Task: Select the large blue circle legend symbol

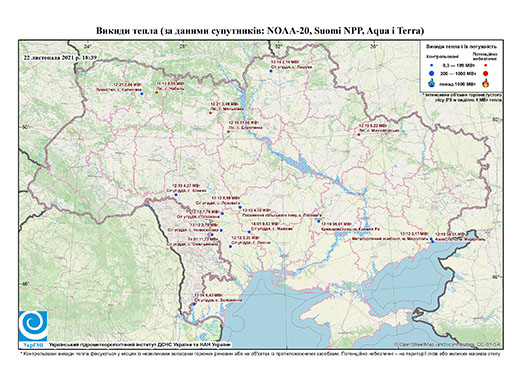Action: (432, 73)
